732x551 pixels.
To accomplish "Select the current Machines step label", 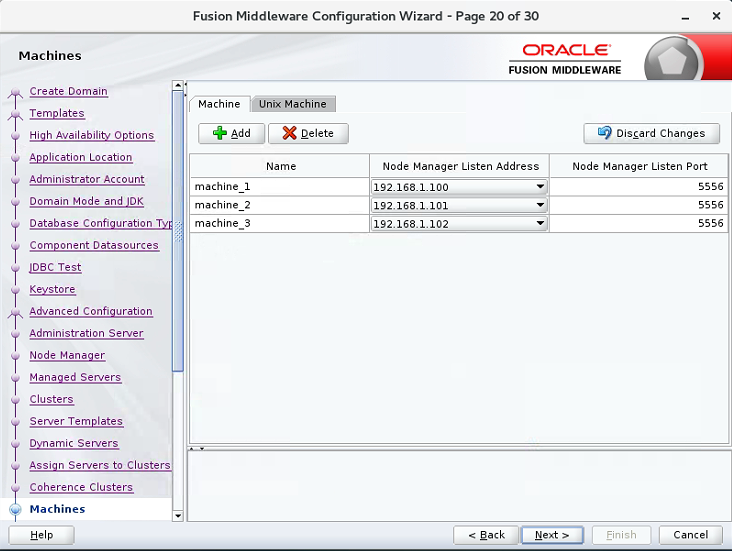I will click(x=57, y=509).
